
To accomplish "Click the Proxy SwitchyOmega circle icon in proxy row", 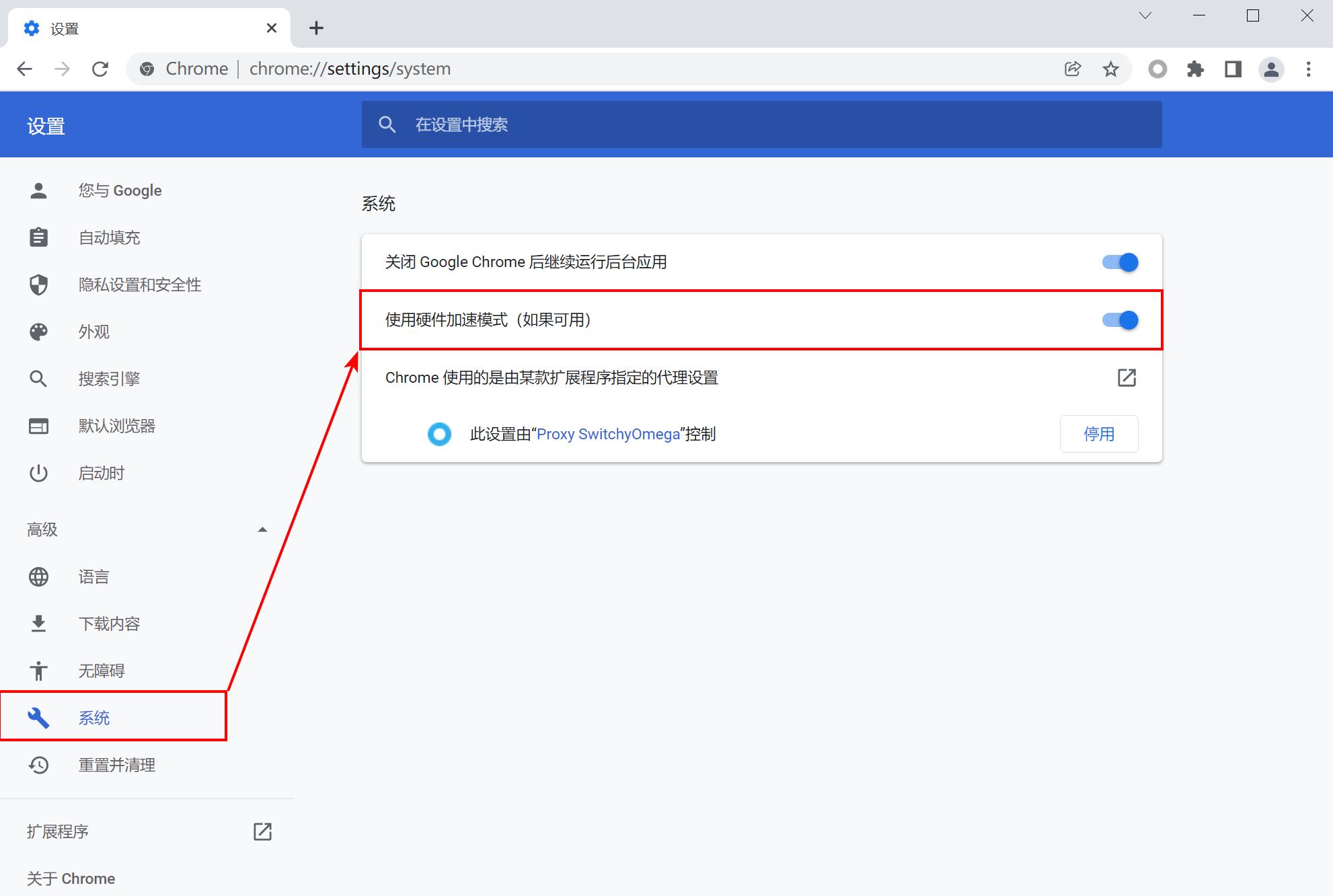I will (440, 434).
